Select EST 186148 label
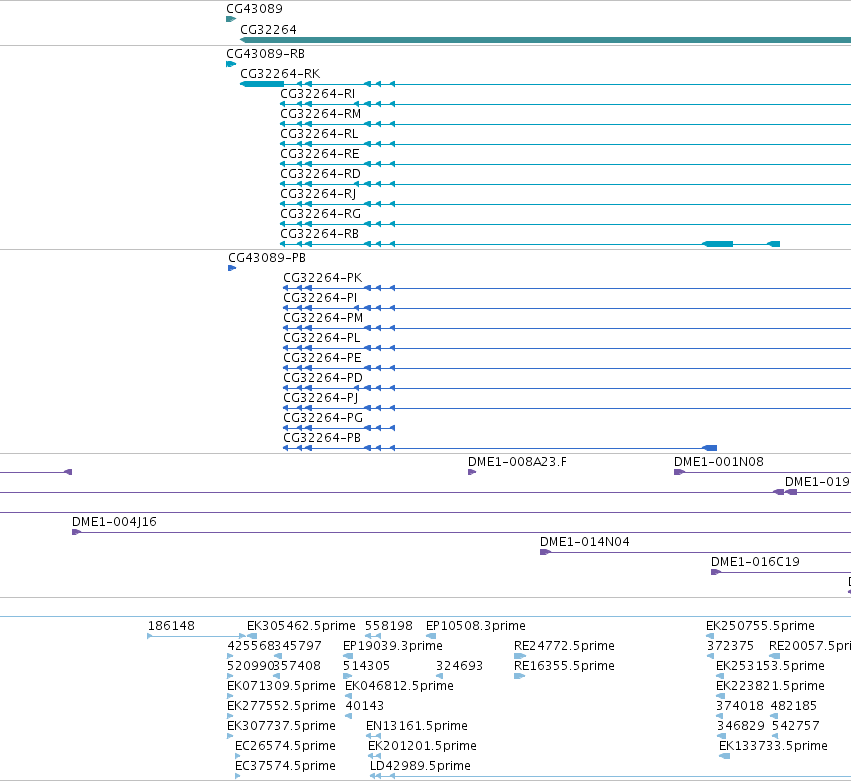851x781 pixels. click(x=171, y=626)
